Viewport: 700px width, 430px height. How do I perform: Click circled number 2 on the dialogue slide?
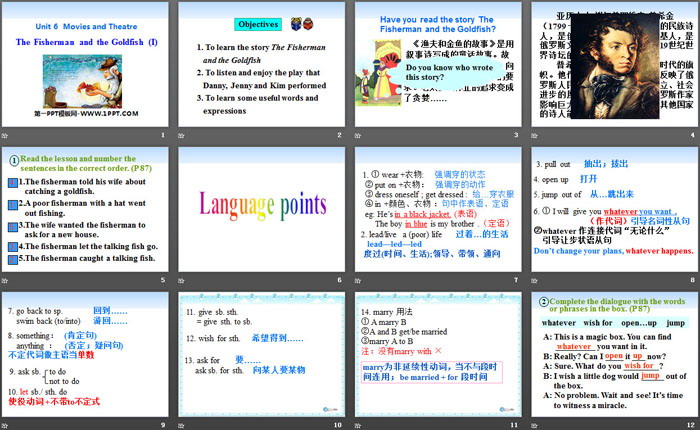point(543,302)
